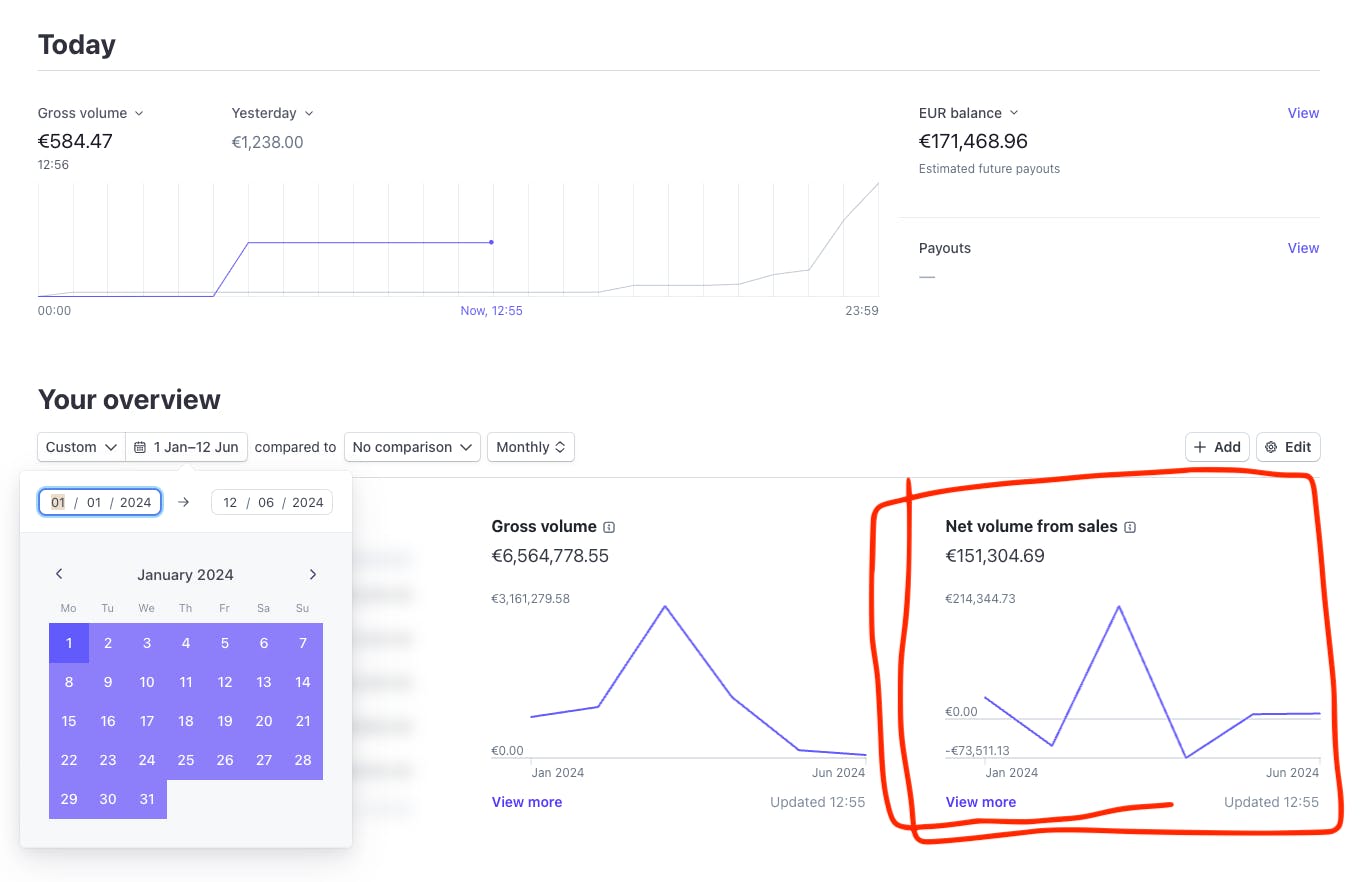Click the arrow icon between the date fields

[x=185, y=502]
